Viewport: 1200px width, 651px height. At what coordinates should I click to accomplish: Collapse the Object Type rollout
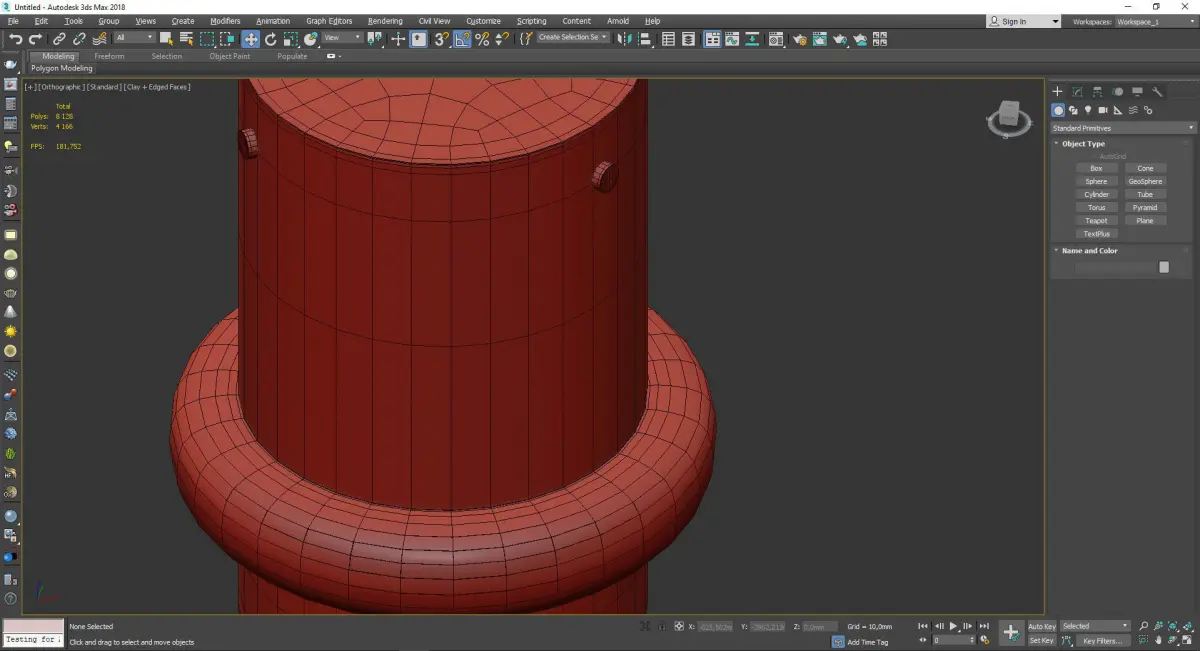[x=1083, y=144]
